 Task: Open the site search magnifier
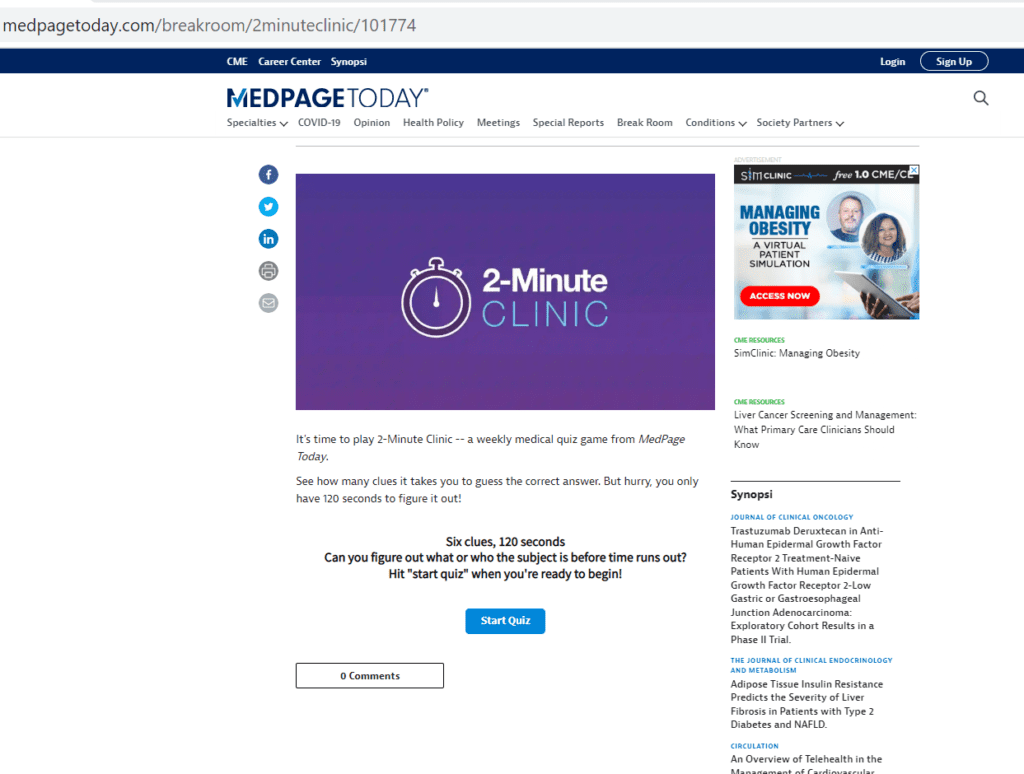tap(980, 98)
